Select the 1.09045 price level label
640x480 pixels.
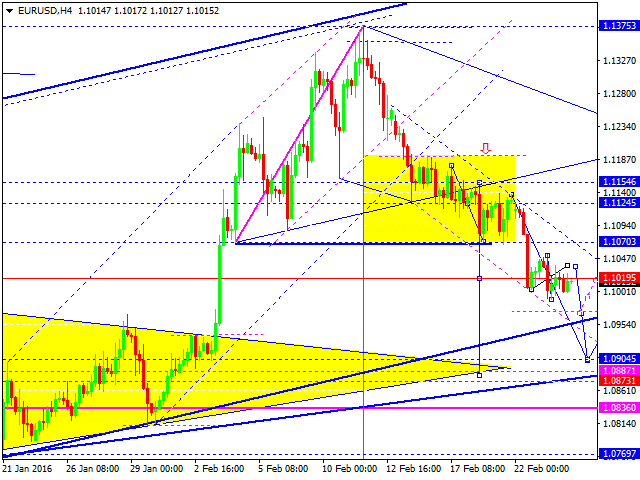coord(619,358)
